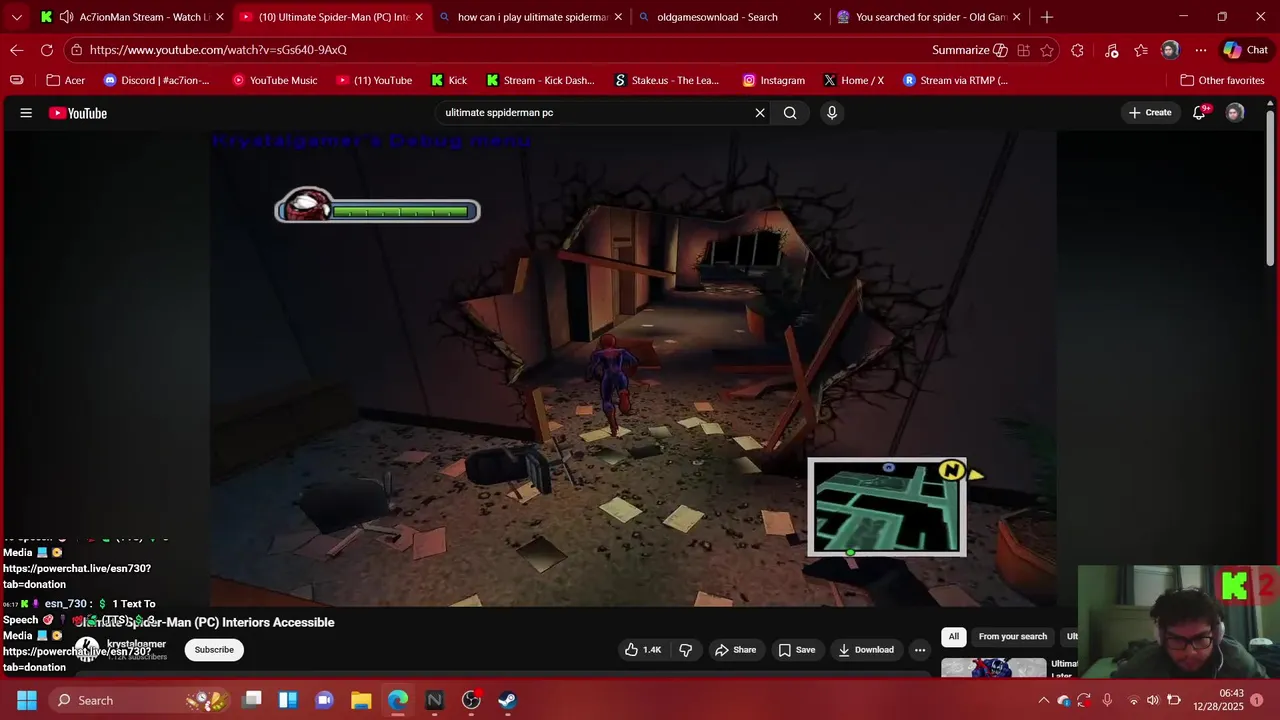
Task: Open the Acer favorites folder
Action: (x=65, y=80)
